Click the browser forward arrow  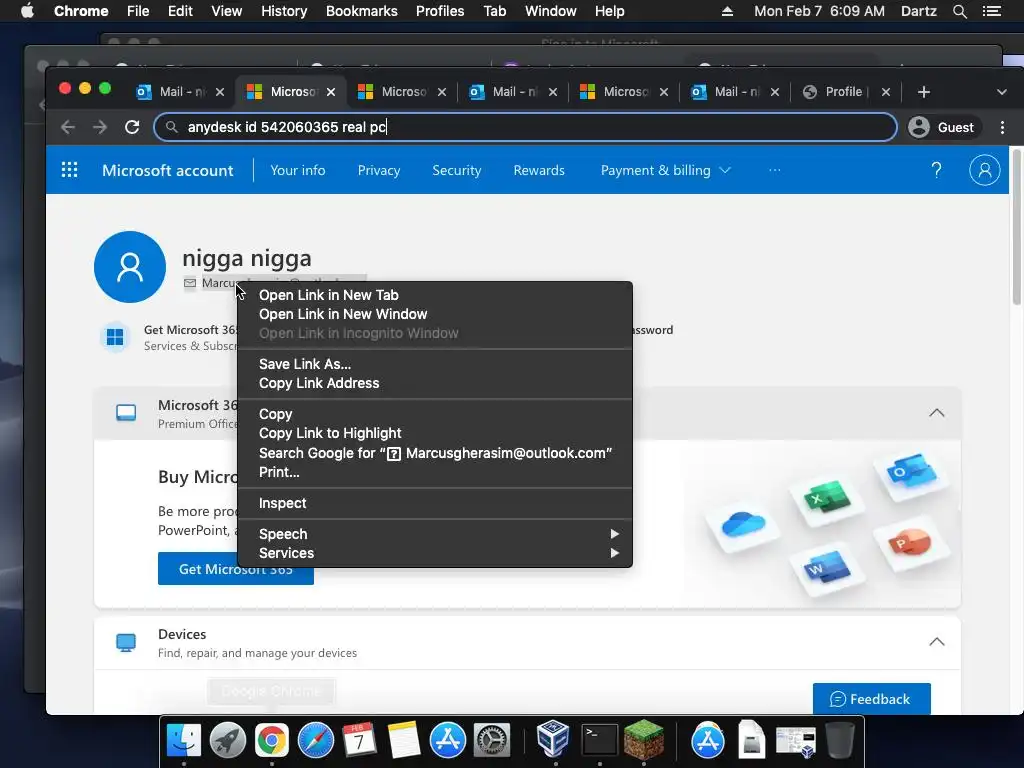100,127
